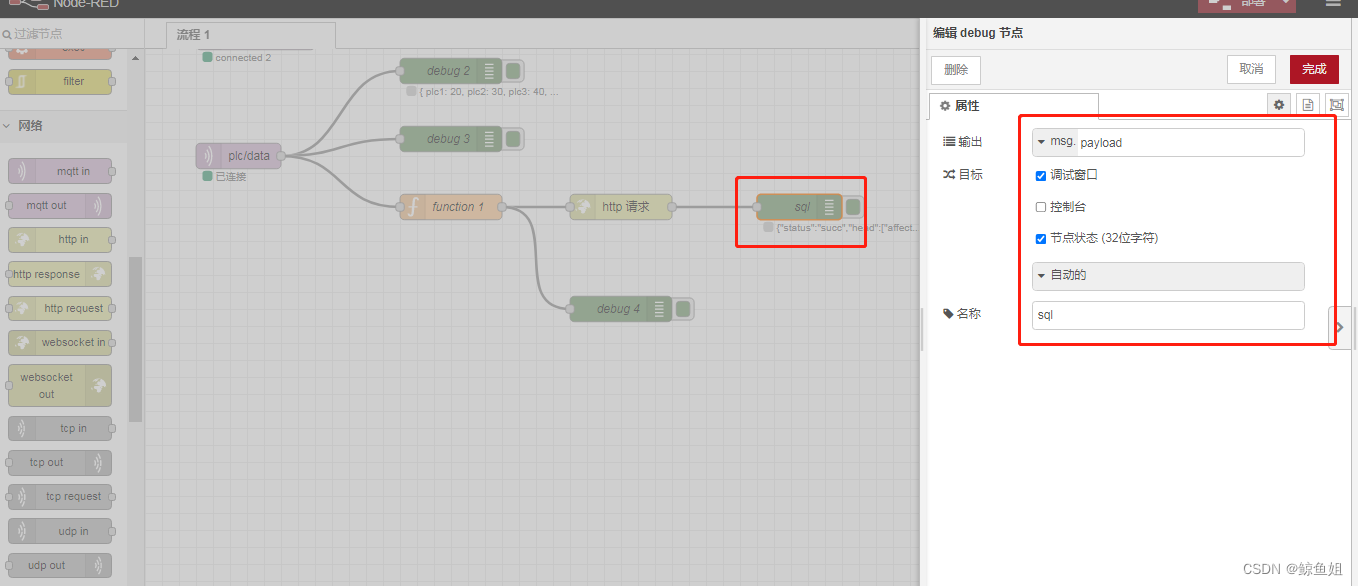Click the 完成 button
This screenshot has width=1358, height=586.
click(x=1313, y=69)
